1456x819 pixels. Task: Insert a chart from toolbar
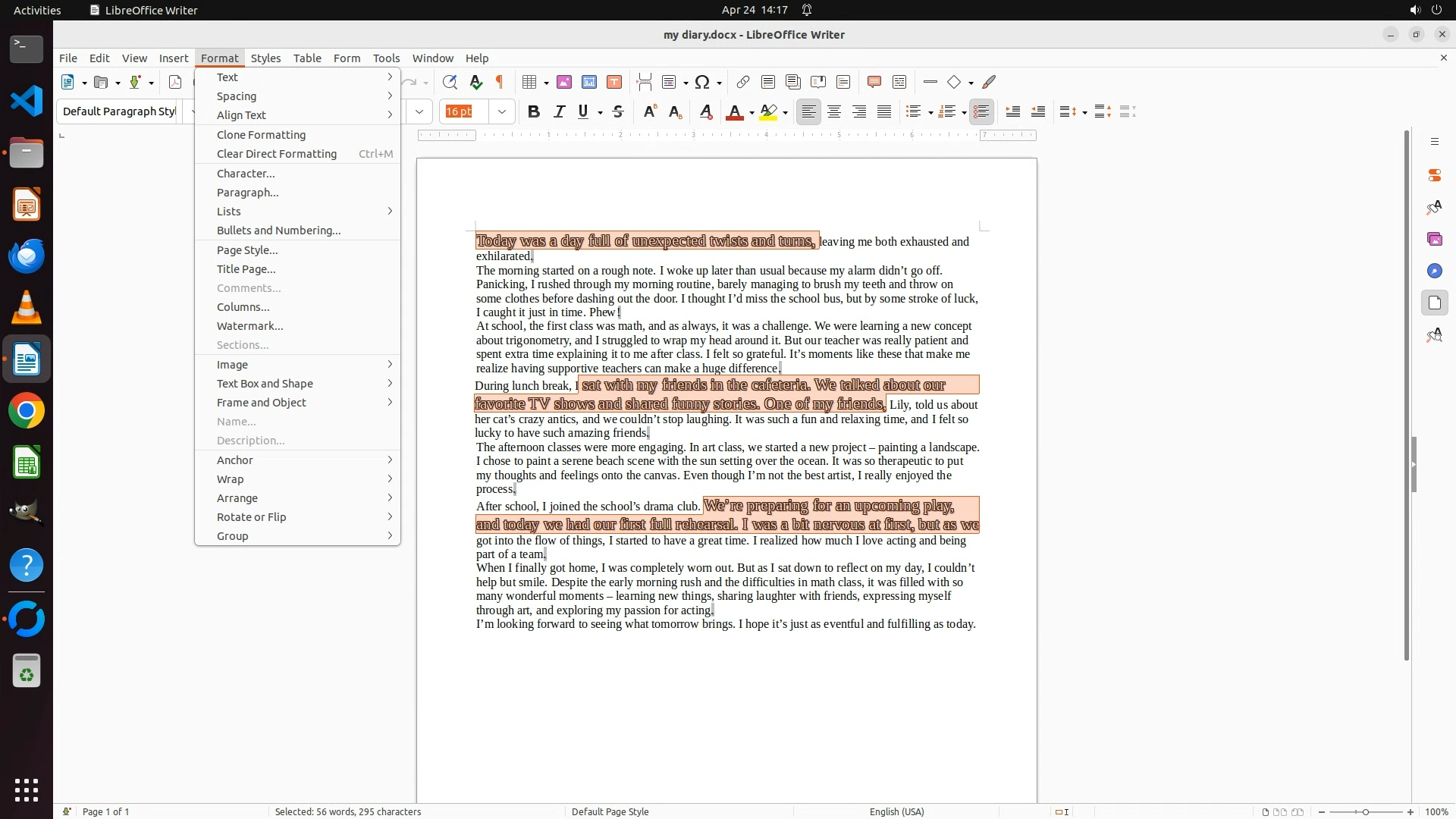click(x=589, y=82)
